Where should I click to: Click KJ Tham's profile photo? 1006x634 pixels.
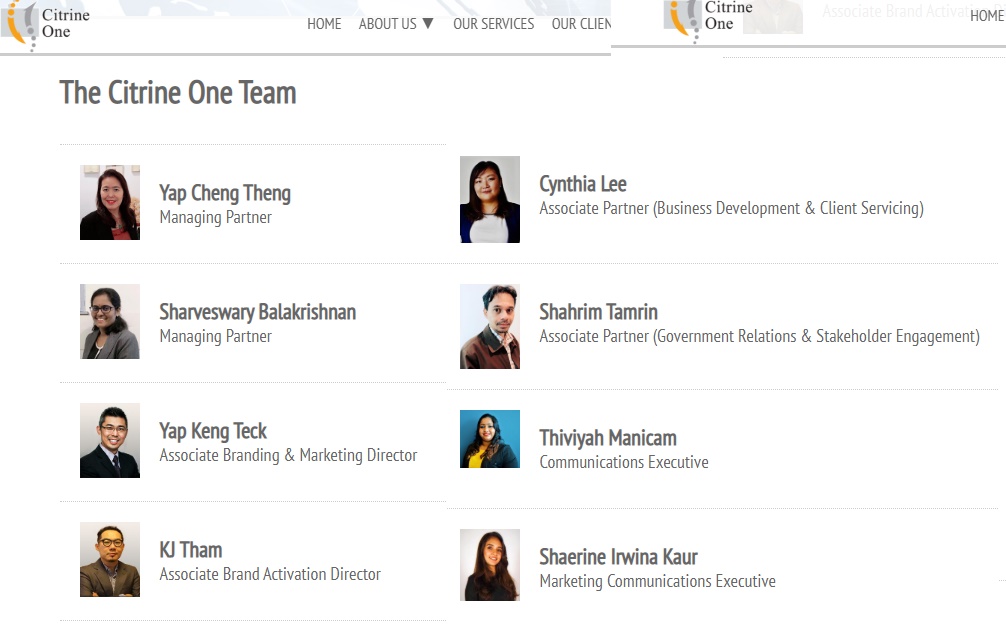[x=110, y=560]
